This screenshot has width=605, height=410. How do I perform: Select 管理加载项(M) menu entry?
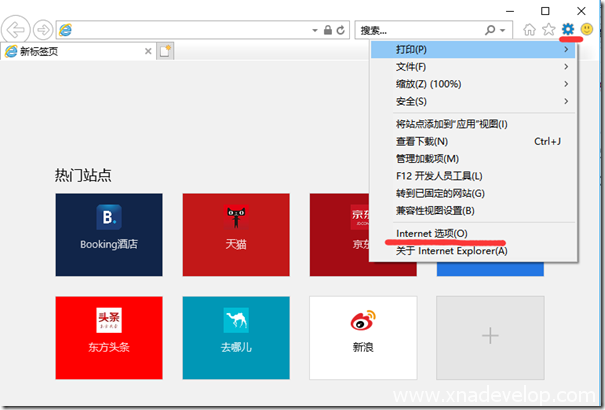[427, 158]
